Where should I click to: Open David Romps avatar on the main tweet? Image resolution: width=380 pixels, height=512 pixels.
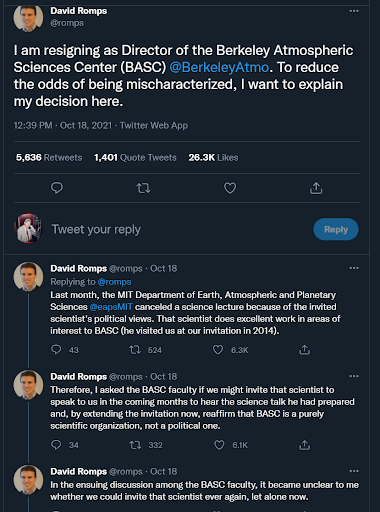pos(28,17)
